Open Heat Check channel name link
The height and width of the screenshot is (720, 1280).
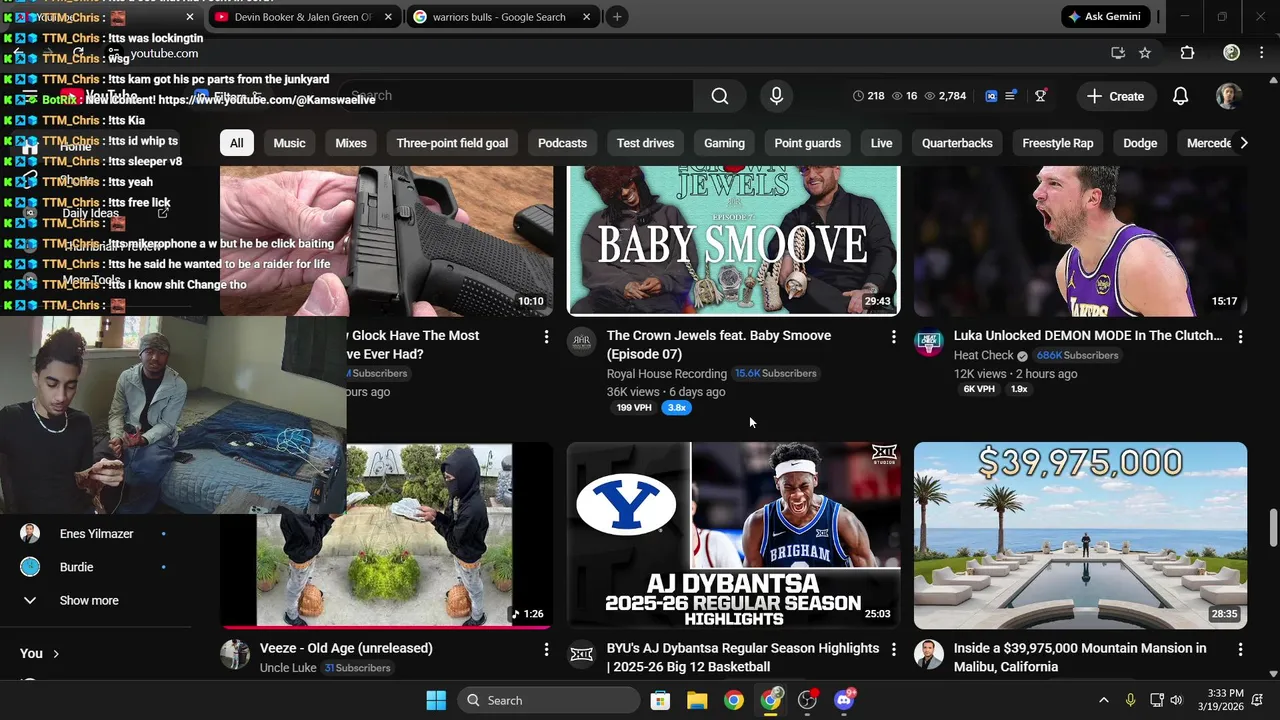point(984,355)
